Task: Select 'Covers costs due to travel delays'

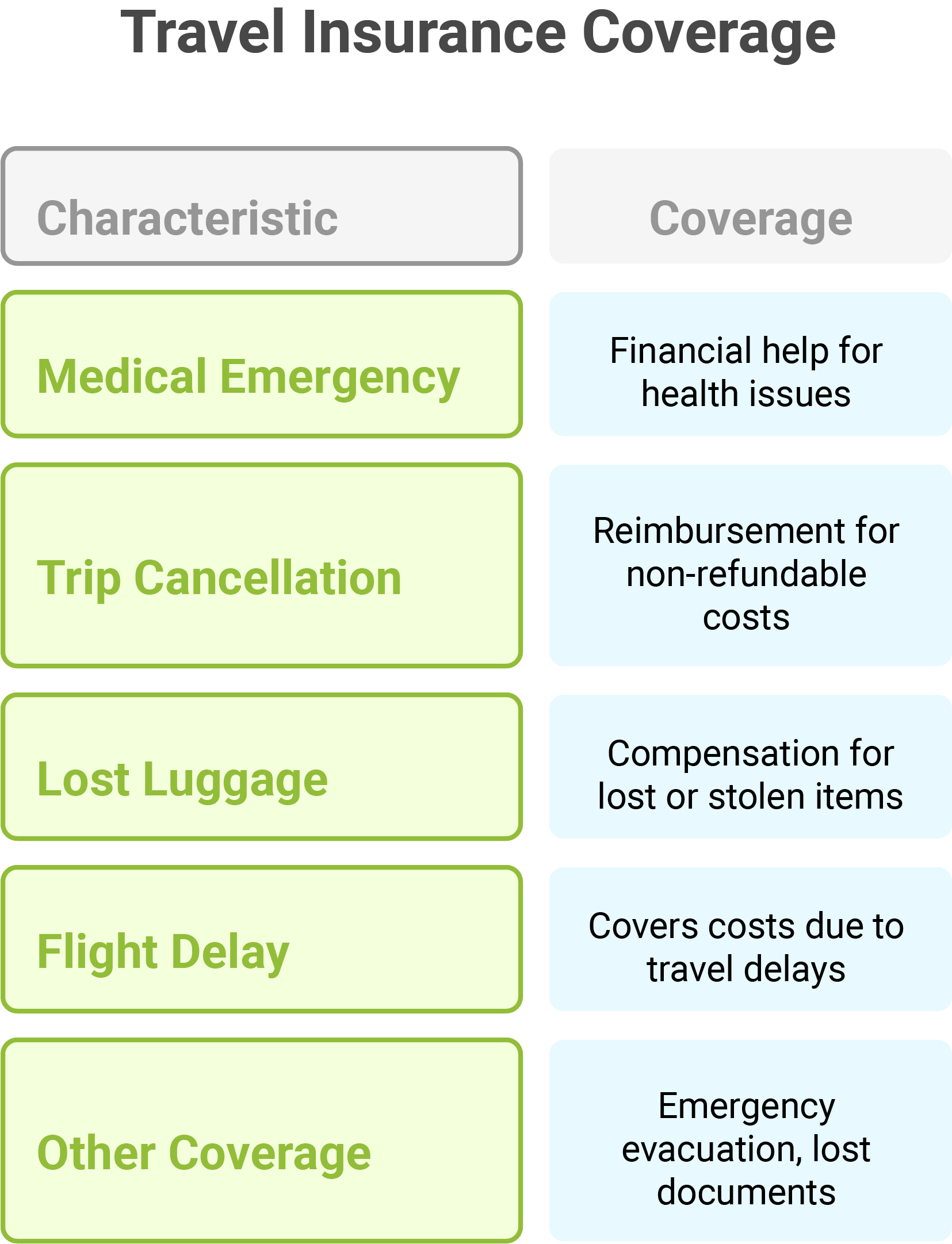Action: coord(750,939)
